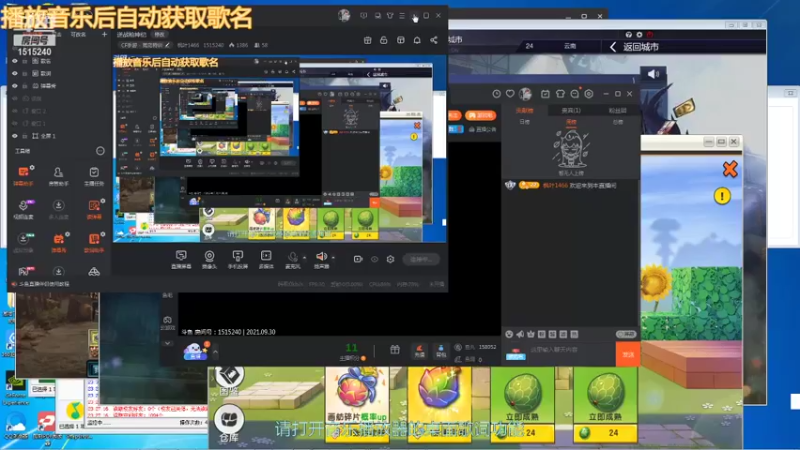Toggle visibility of 窗口 1 source
This screenshot has width=800, height=450.
15,123
